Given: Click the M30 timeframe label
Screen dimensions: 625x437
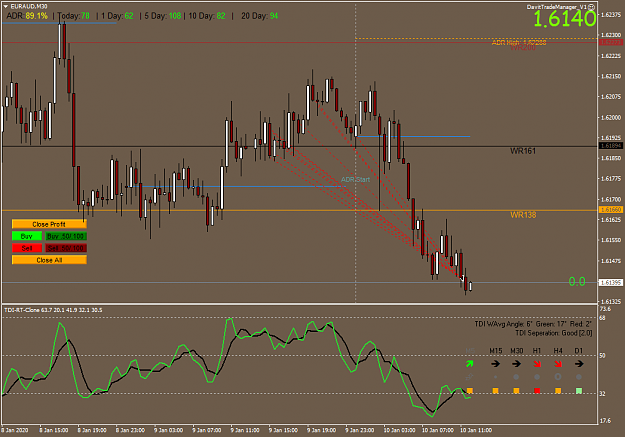Looking at the screenshot, I should coord(517,351).
